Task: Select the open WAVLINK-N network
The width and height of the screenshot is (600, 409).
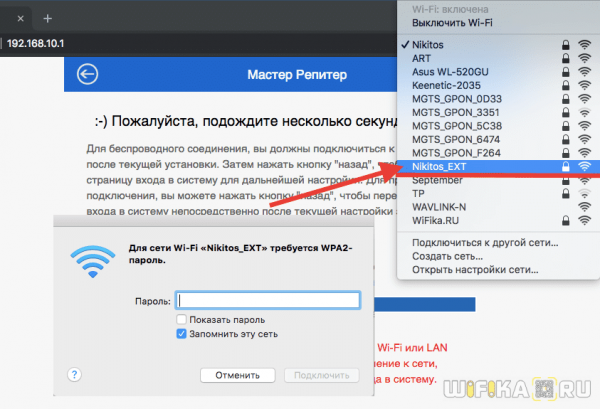Action: click(x=499, y=207)
